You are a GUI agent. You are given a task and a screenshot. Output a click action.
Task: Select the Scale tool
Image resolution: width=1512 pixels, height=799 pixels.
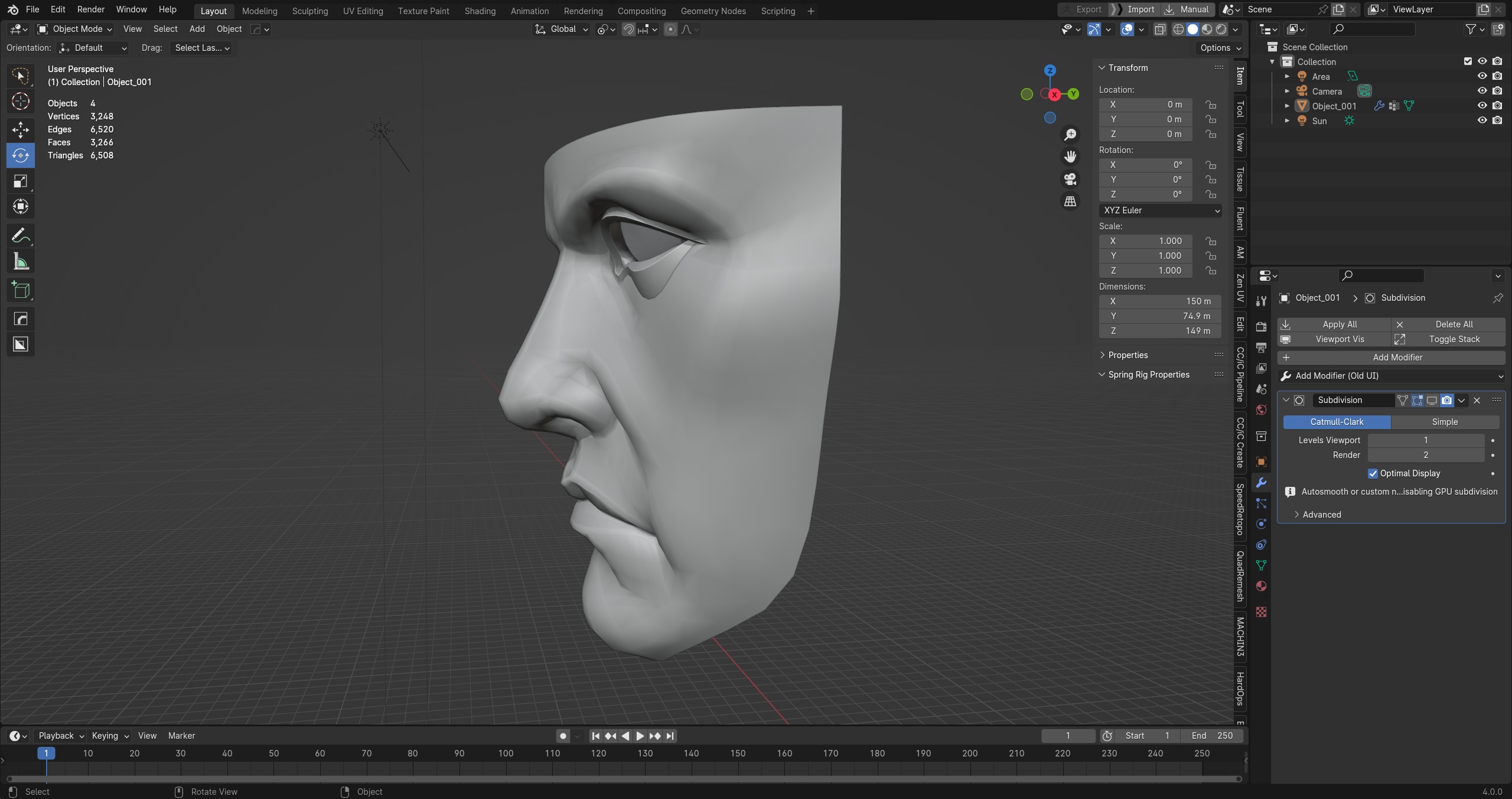[x=21, y=181]
